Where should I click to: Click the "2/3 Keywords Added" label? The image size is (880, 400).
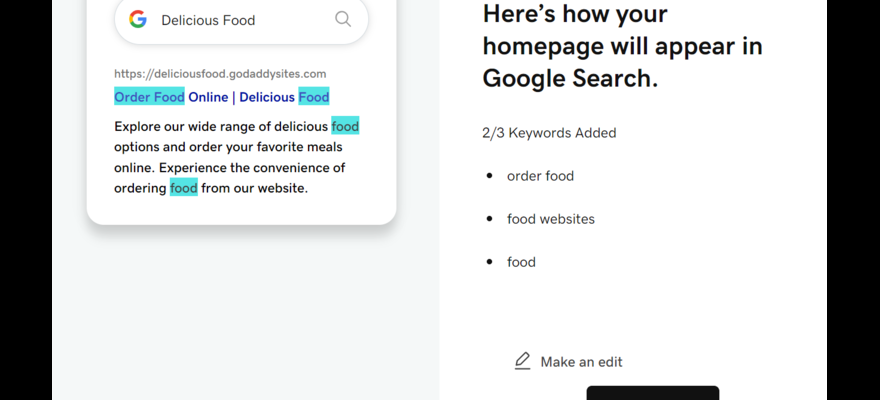pyautogui.click(x=549, y=133)
